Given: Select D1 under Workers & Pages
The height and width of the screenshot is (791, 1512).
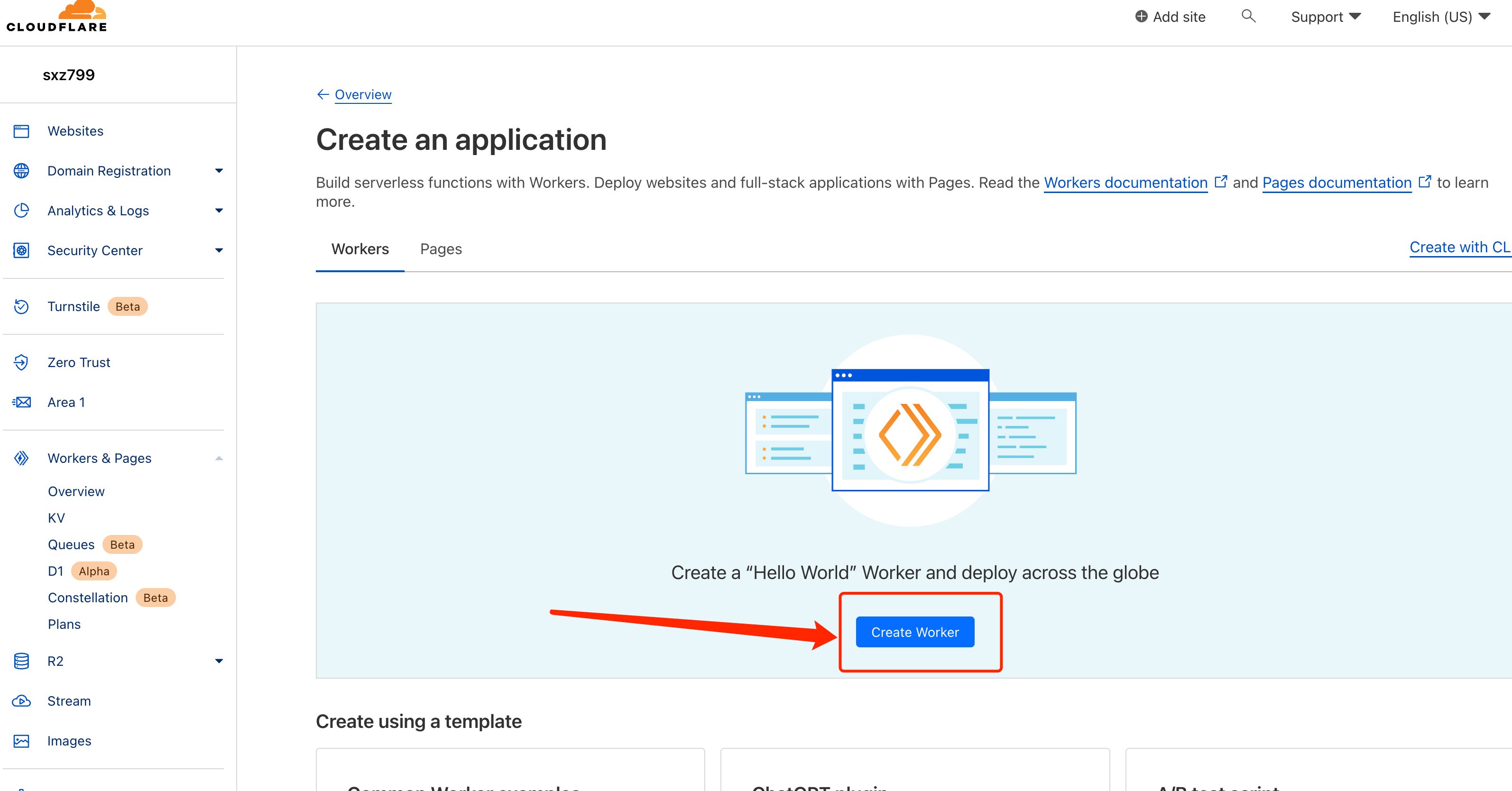Looking at the screenshot, I should 55,571.
